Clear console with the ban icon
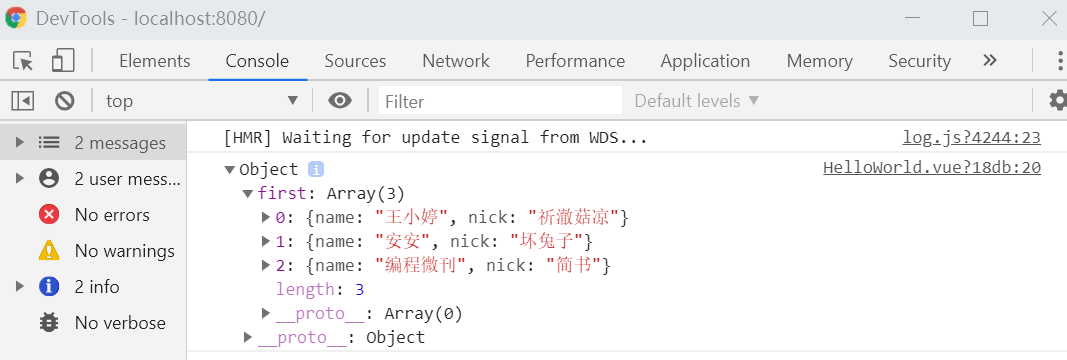 (x=65, y=101)
